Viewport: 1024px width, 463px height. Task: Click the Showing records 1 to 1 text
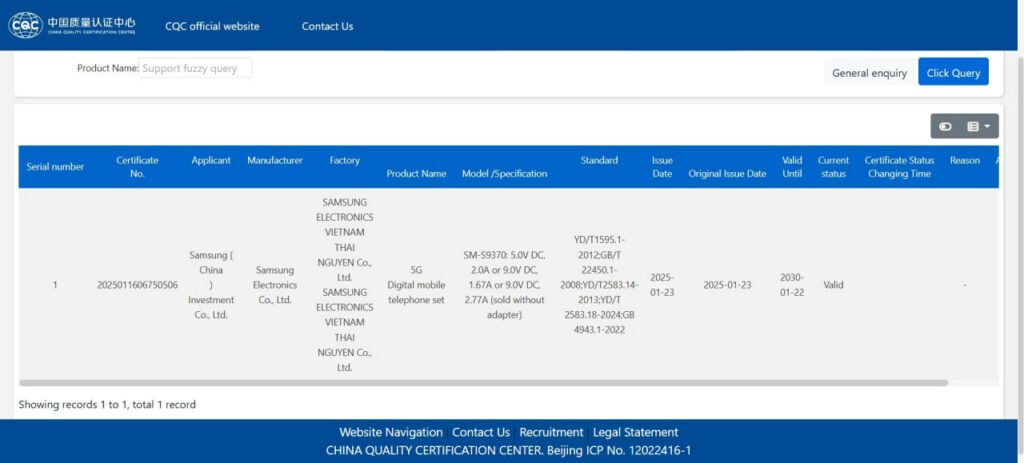[107, 404]
